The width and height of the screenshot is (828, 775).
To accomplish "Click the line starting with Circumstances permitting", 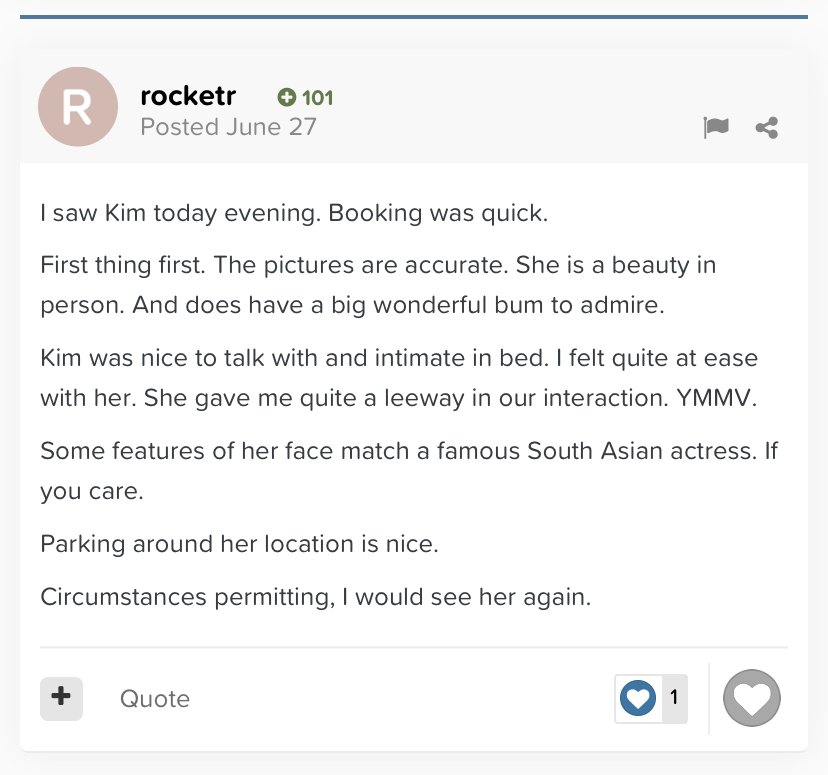I will click(316, 597).
